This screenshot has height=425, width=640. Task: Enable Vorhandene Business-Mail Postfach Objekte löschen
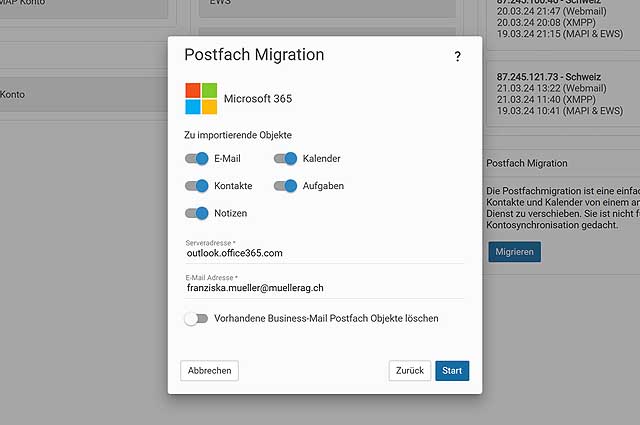click(x=196, y=318)
